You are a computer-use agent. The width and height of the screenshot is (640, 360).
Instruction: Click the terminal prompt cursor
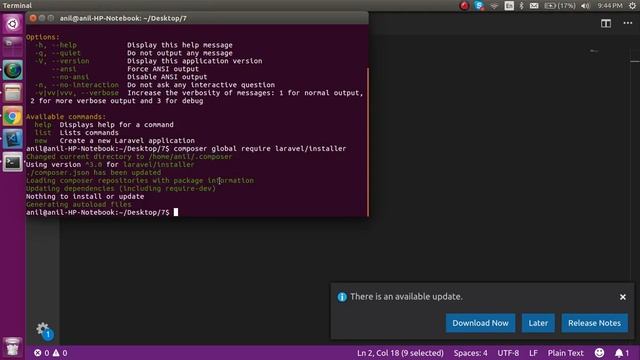176,212
